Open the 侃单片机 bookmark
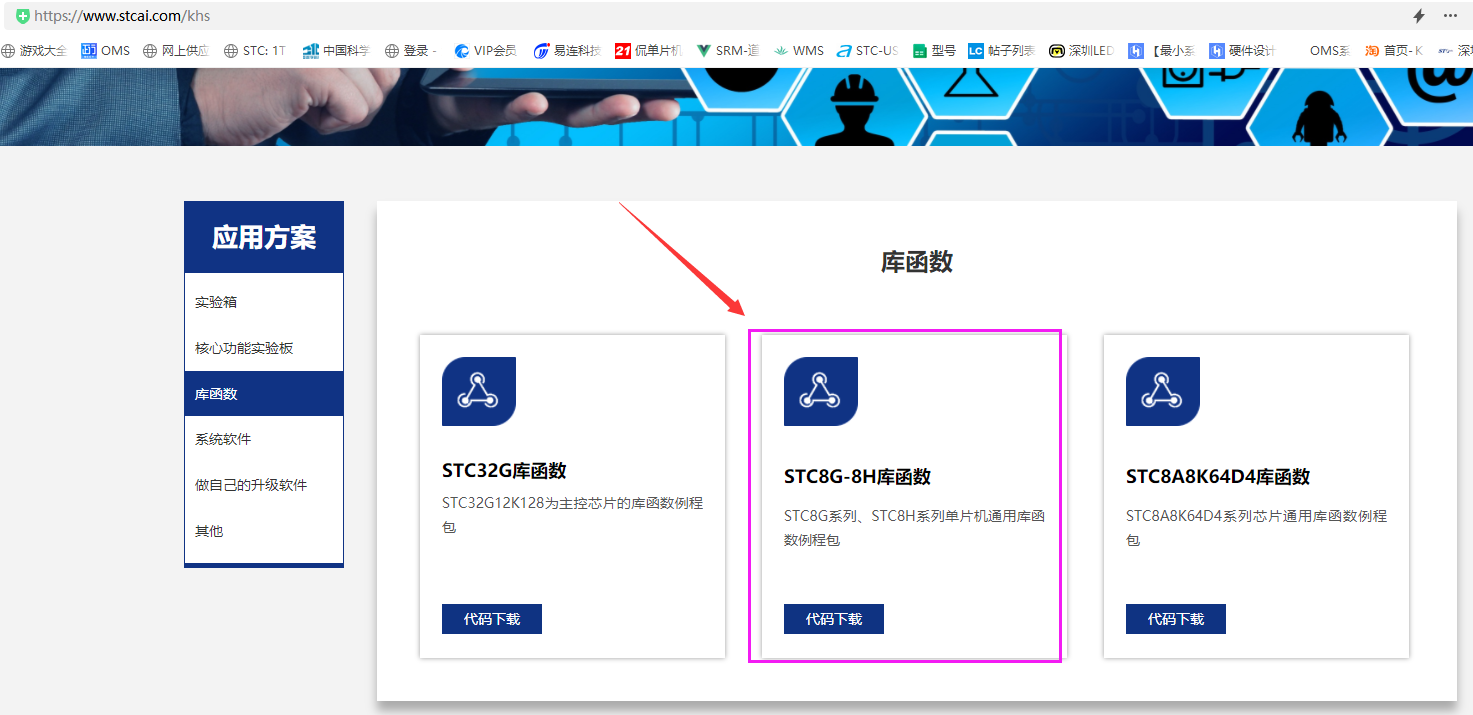 pos(648,51)
